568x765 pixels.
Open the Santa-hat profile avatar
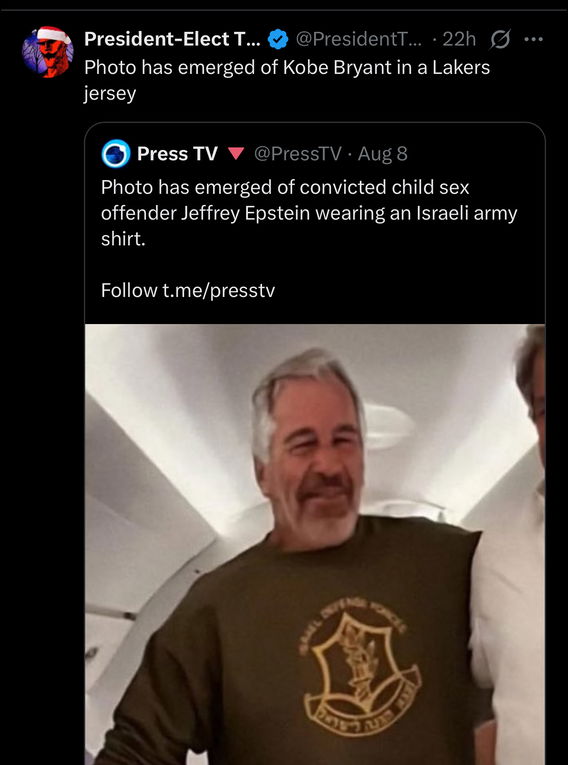[48, 52]
